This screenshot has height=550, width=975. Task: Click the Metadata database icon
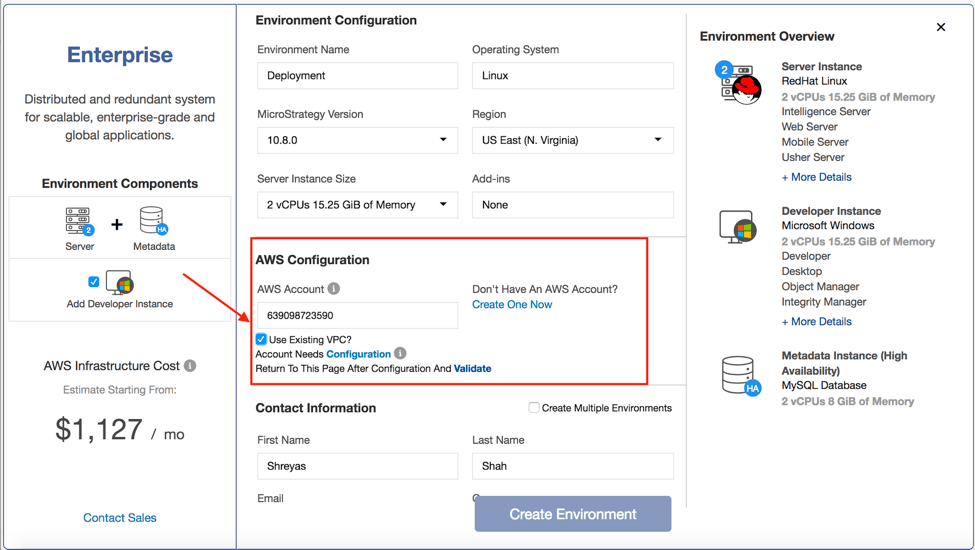(x=153, y=221)
